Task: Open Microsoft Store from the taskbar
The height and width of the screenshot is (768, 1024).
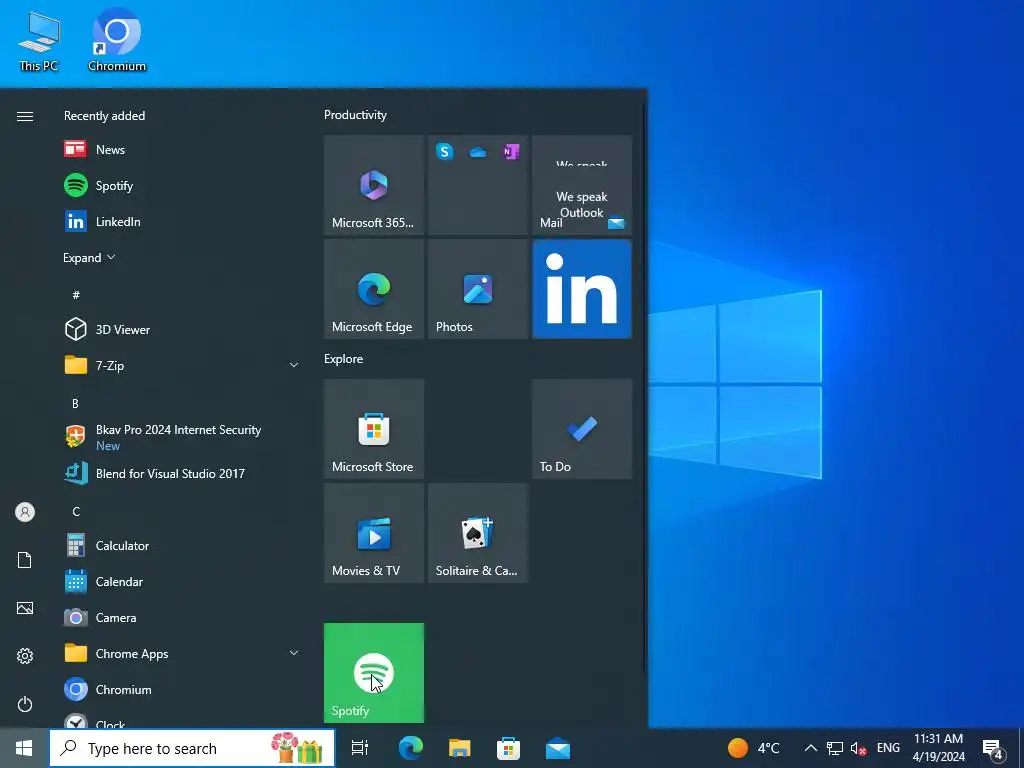Action: point(508,748)
